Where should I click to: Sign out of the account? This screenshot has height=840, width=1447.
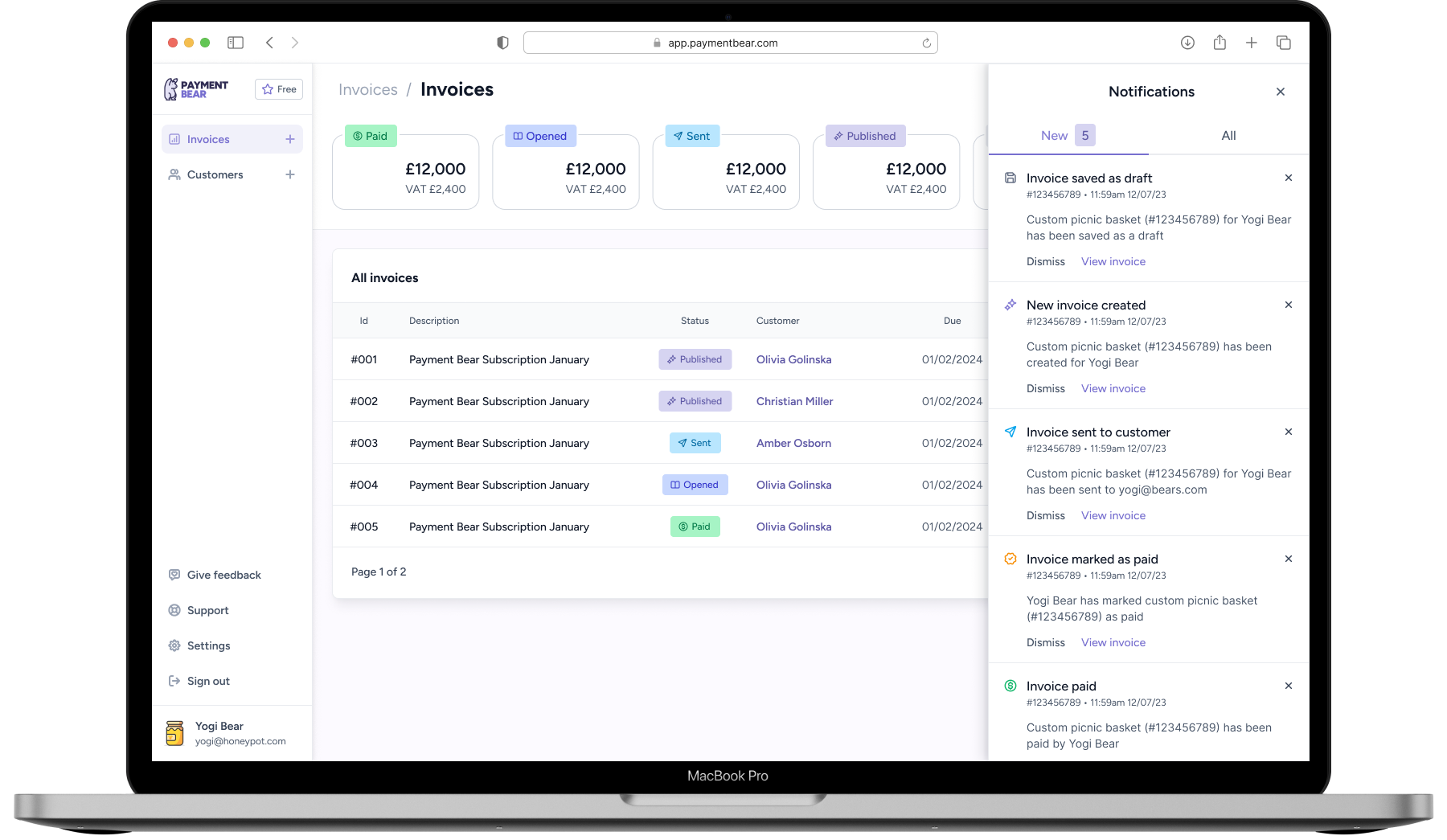pyautogui.click(x=199, y=681)
